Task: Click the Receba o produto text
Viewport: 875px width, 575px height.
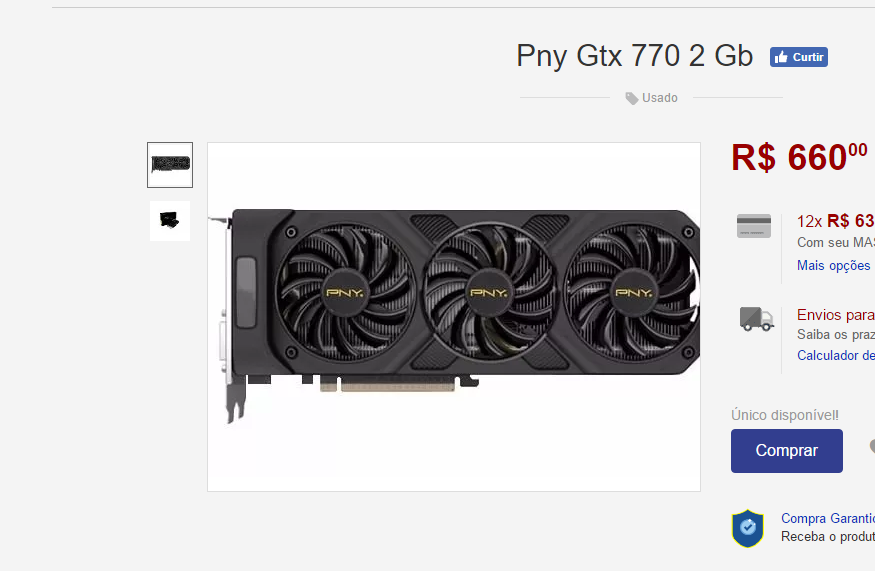Action: (x=828, y=536)
